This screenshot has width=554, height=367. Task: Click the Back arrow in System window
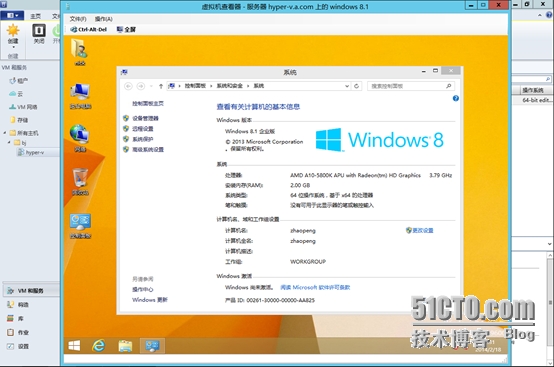tap(129, 86)
